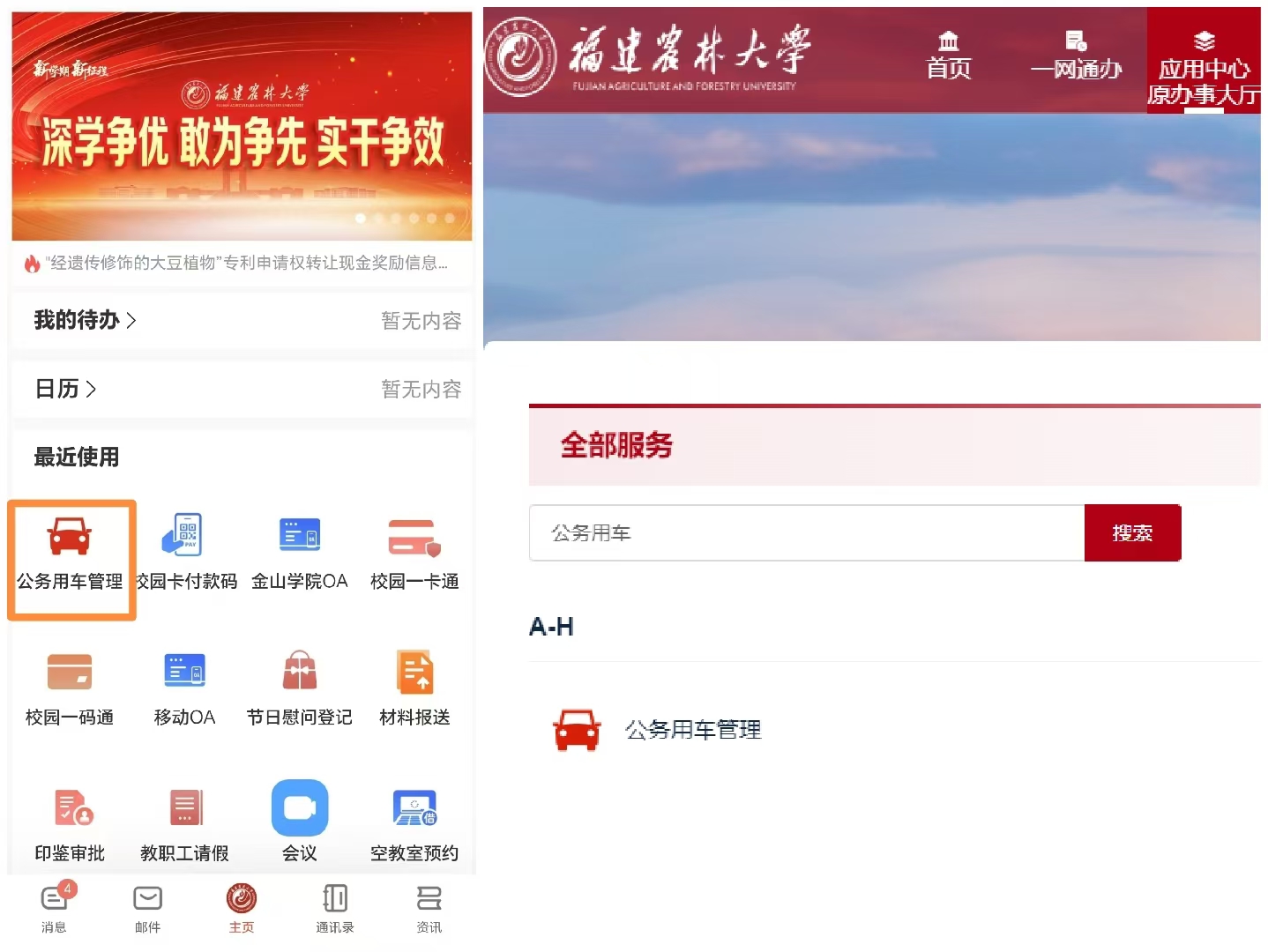Screen dimensions: 1268x952
Task: Switch to the 邮件 mail tab
Action: (147, 908)
